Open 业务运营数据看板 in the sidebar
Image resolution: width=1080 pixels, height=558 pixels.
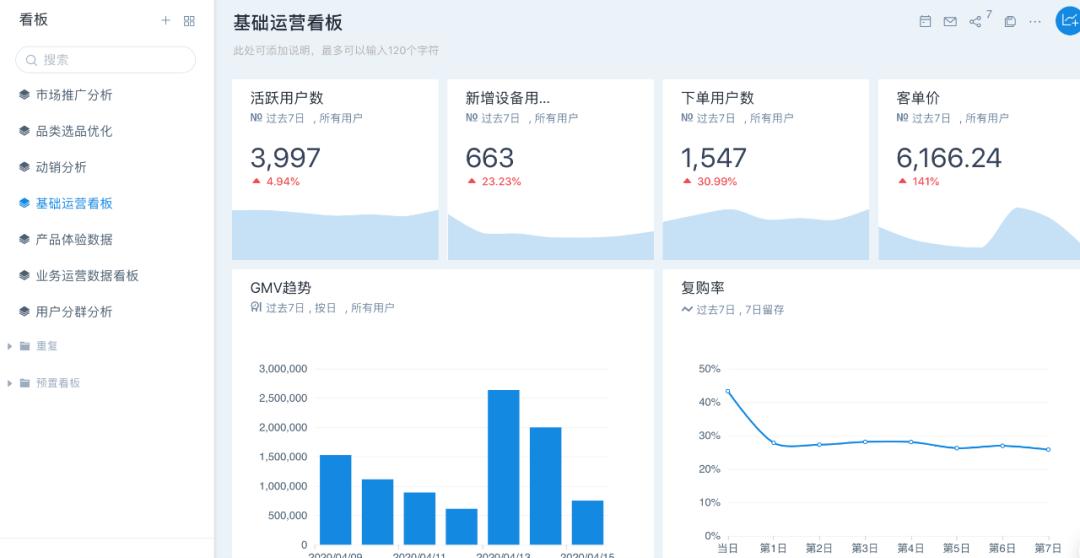(87, 276)
